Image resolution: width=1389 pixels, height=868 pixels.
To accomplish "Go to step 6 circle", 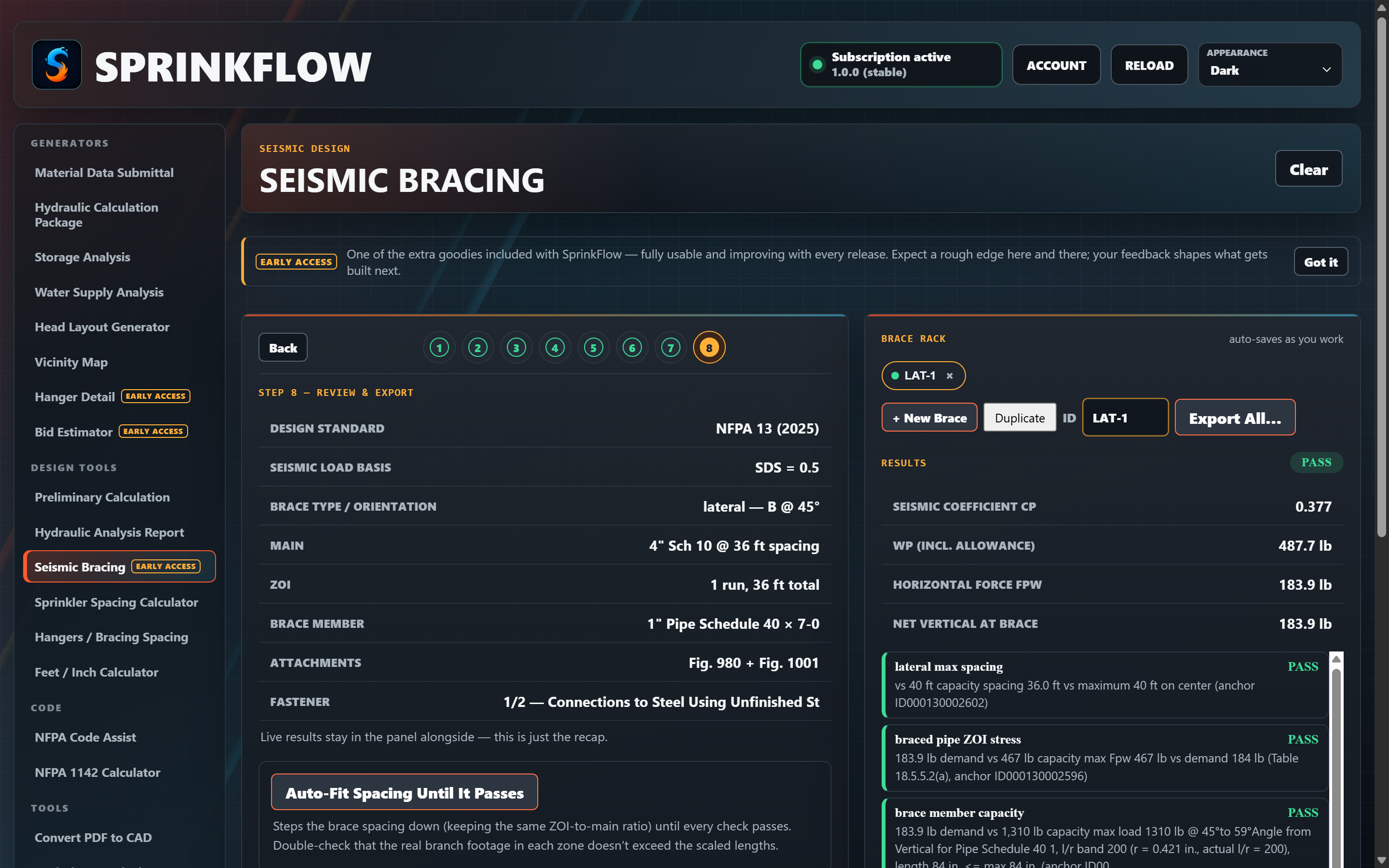I will click(632, 347).
